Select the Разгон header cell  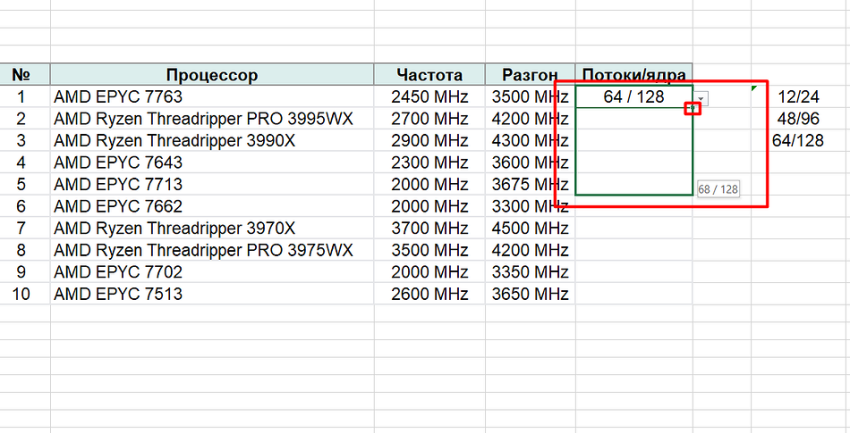529,75
